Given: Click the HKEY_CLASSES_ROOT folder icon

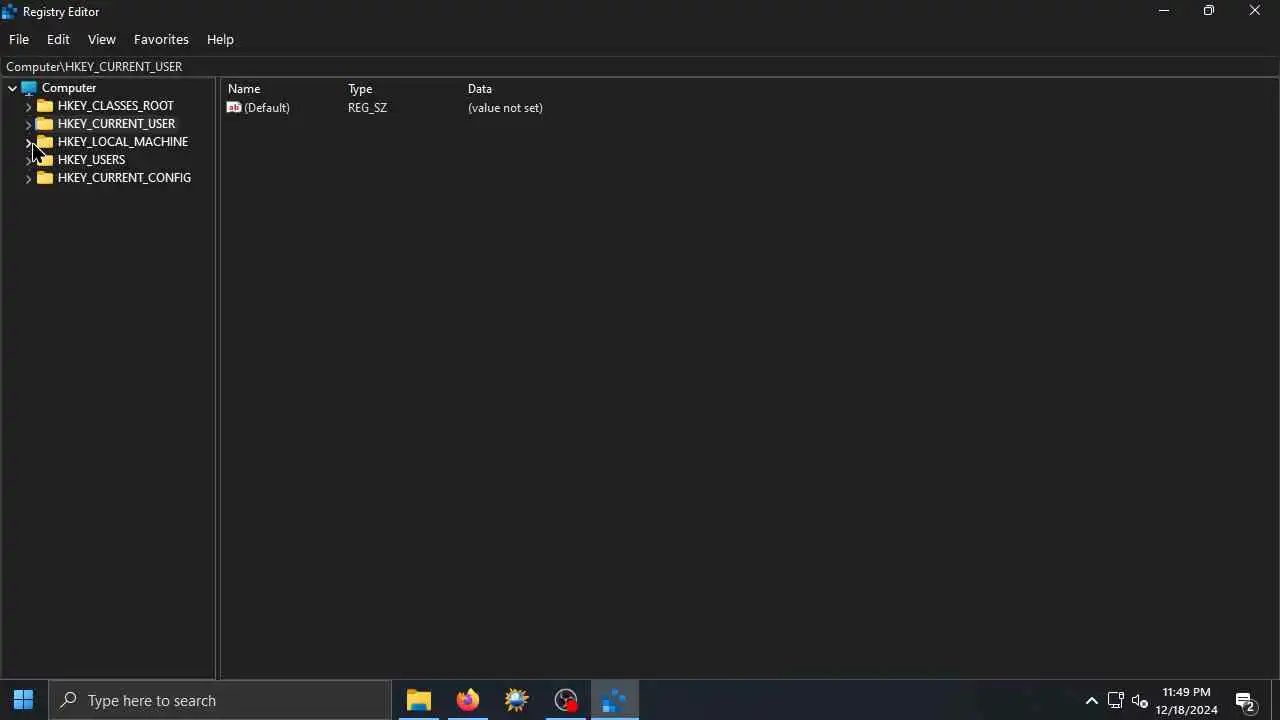Looking at the screenshot, I should click(45, 106).
